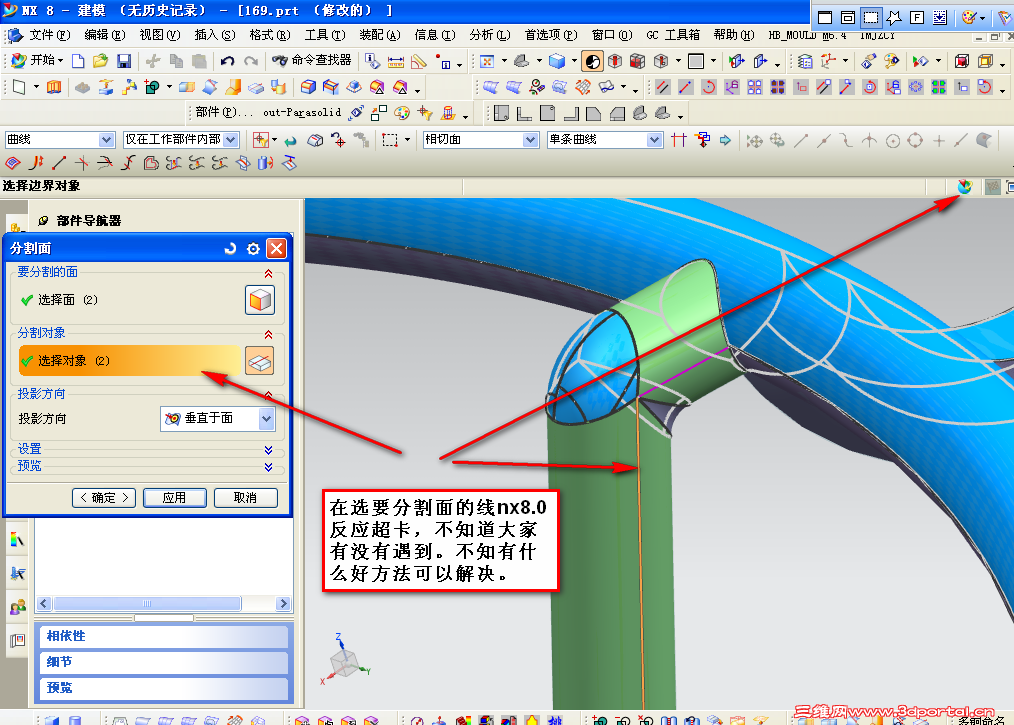This screenshot has width=1014, height=725.
Task: Open the 单条曲线 curve rule dropdown
Action: pyautogui.click(x=654, y=140)
